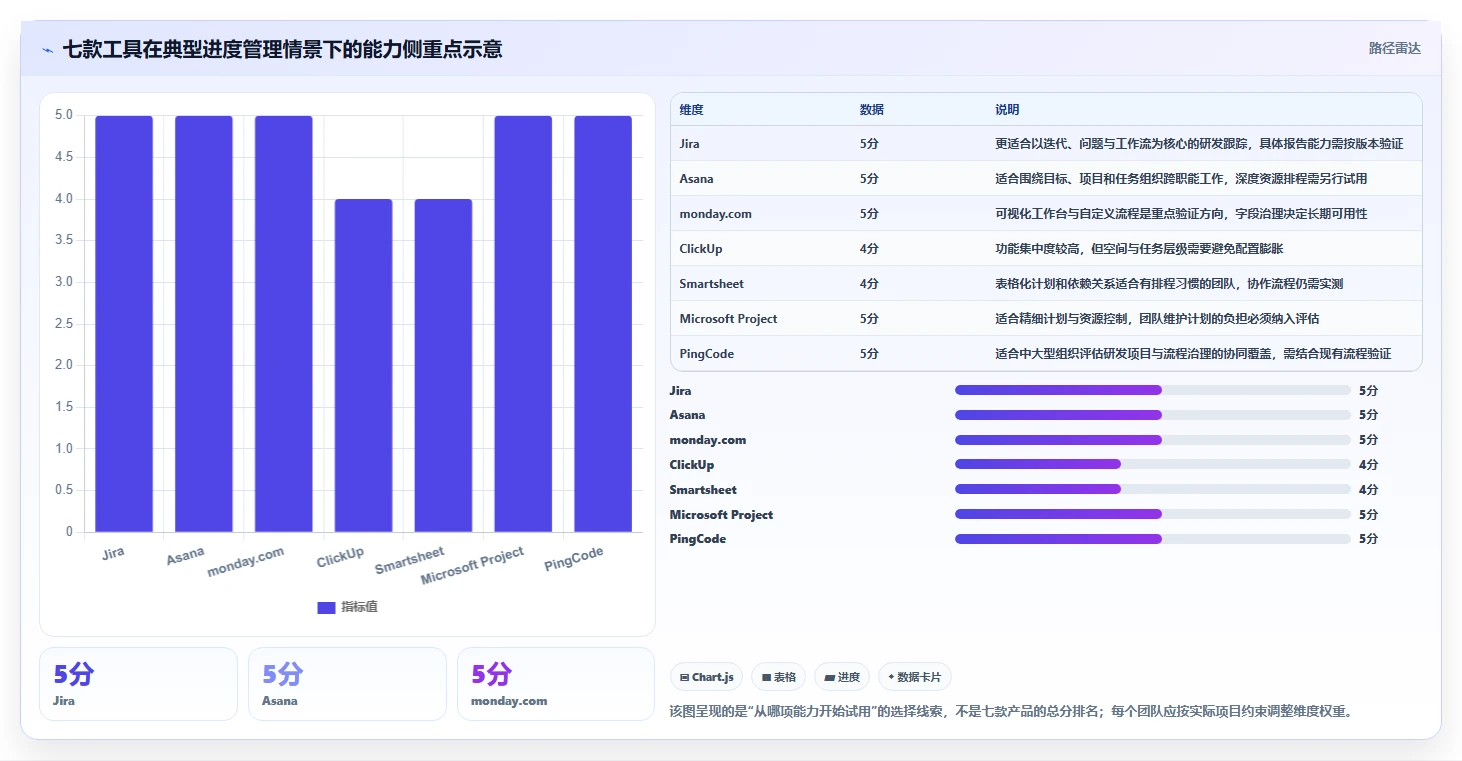Select the Jira cell in the table

690,144
